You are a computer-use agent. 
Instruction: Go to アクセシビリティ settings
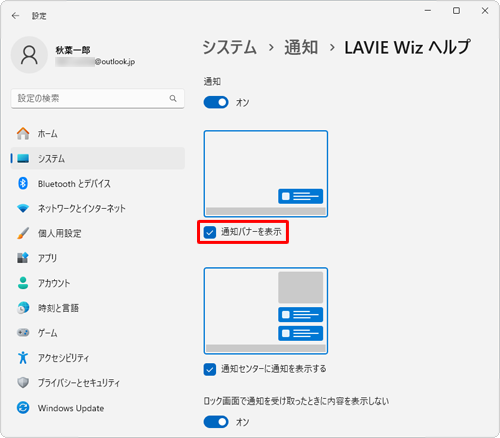[98, 358]
